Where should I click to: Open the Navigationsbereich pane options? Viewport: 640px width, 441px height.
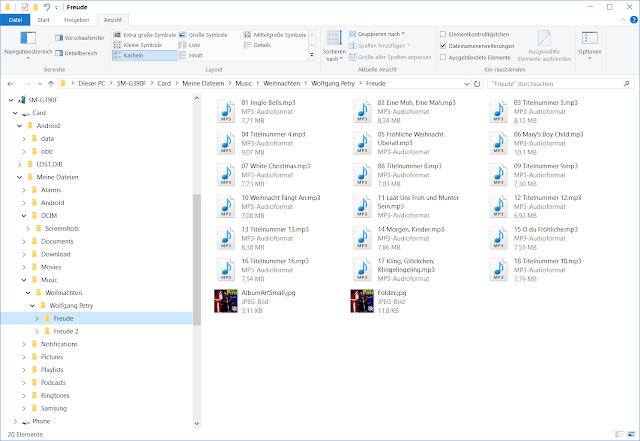[x=28, y=45]
